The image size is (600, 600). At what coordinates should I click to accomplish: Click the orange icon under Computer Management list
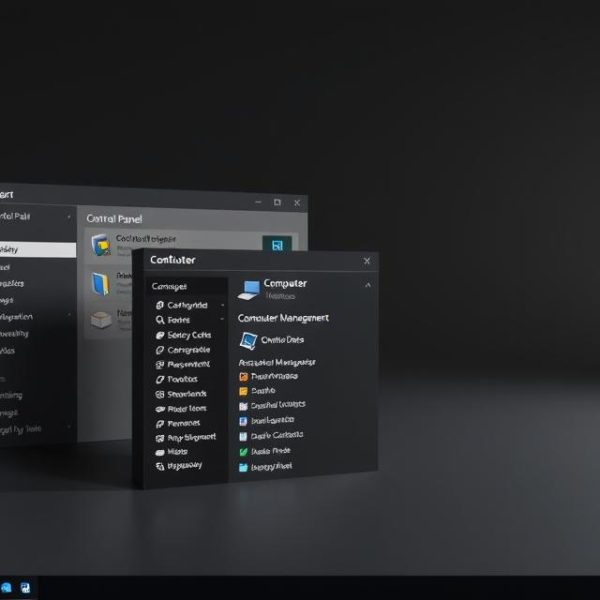pyautogui.click(x=243, y=377)
